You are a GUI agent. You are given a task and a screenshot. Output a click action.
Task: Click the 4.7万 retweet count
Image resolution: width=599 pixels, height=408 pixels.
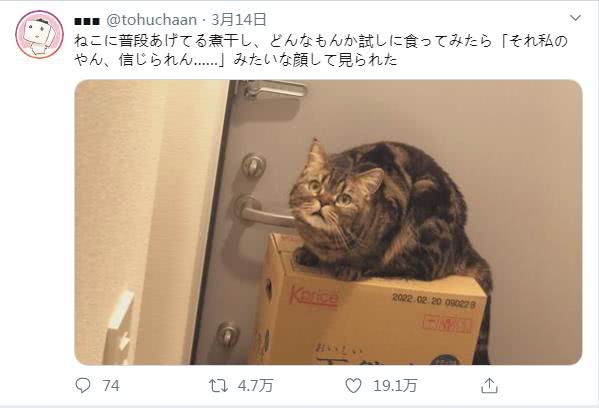(x=255, y=386)
